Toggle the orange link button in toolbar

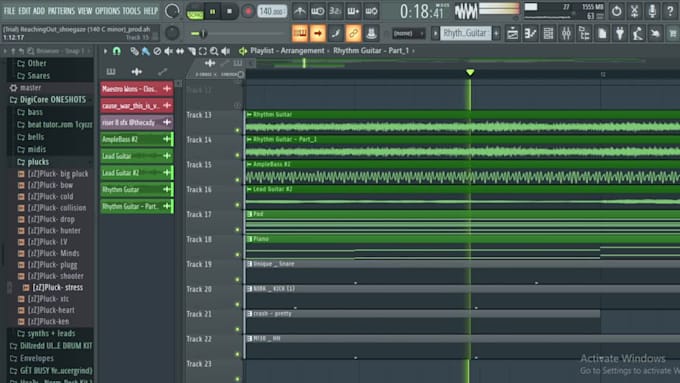[353, 33]
